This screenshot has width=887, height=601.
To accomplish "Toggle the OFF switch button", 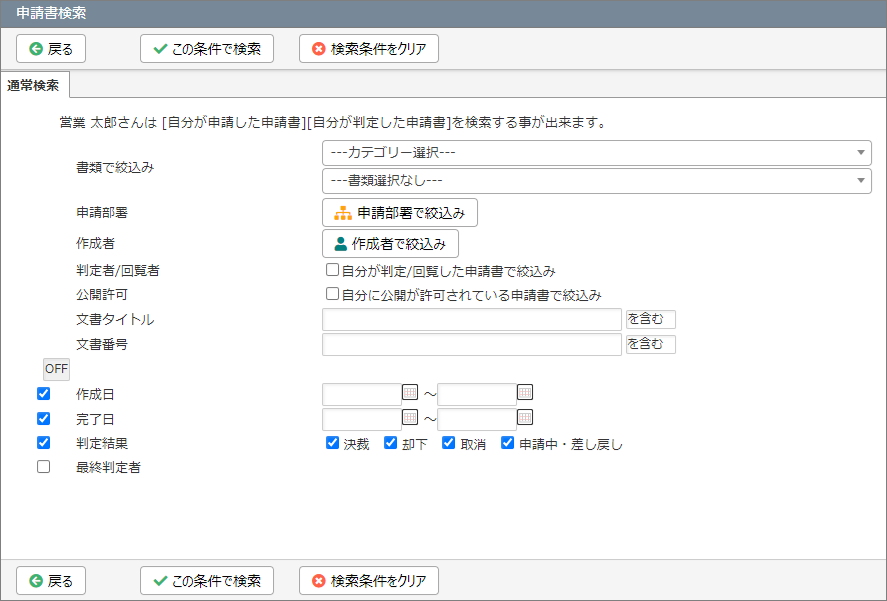I will (57, 369).
